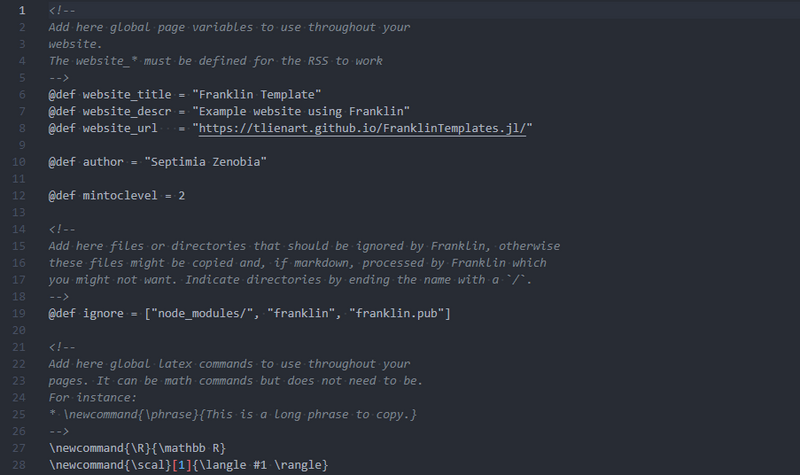Click line number 28 in the gutter
The image size is (800, 475).
click(21, 466)
